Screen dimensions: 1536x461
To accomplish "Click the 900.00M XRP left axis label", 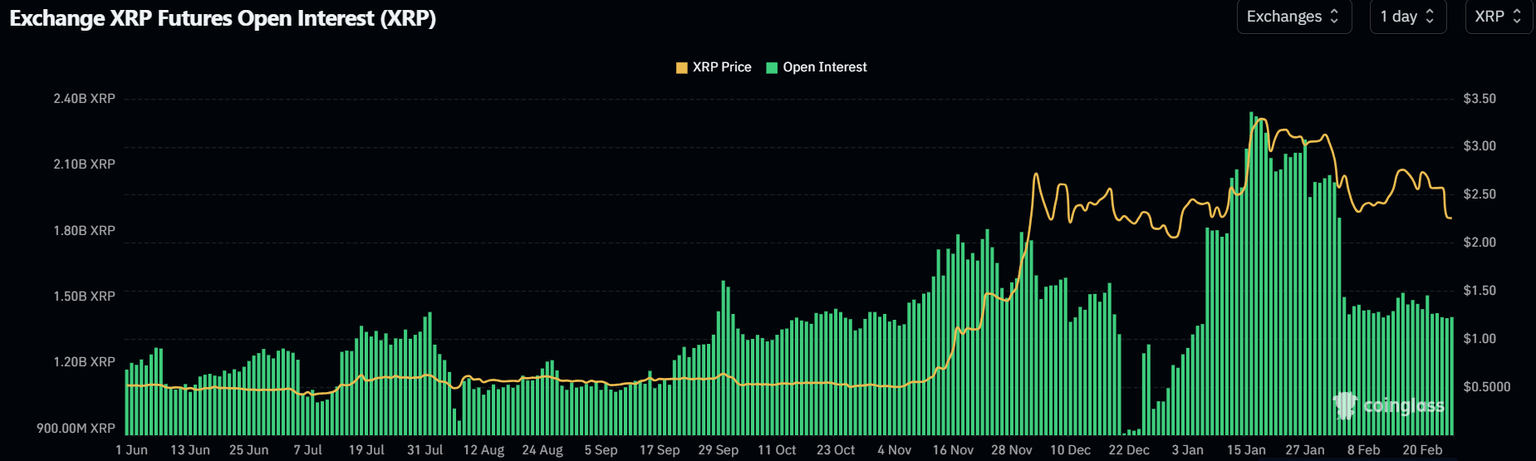I will [x=77, y=428].
